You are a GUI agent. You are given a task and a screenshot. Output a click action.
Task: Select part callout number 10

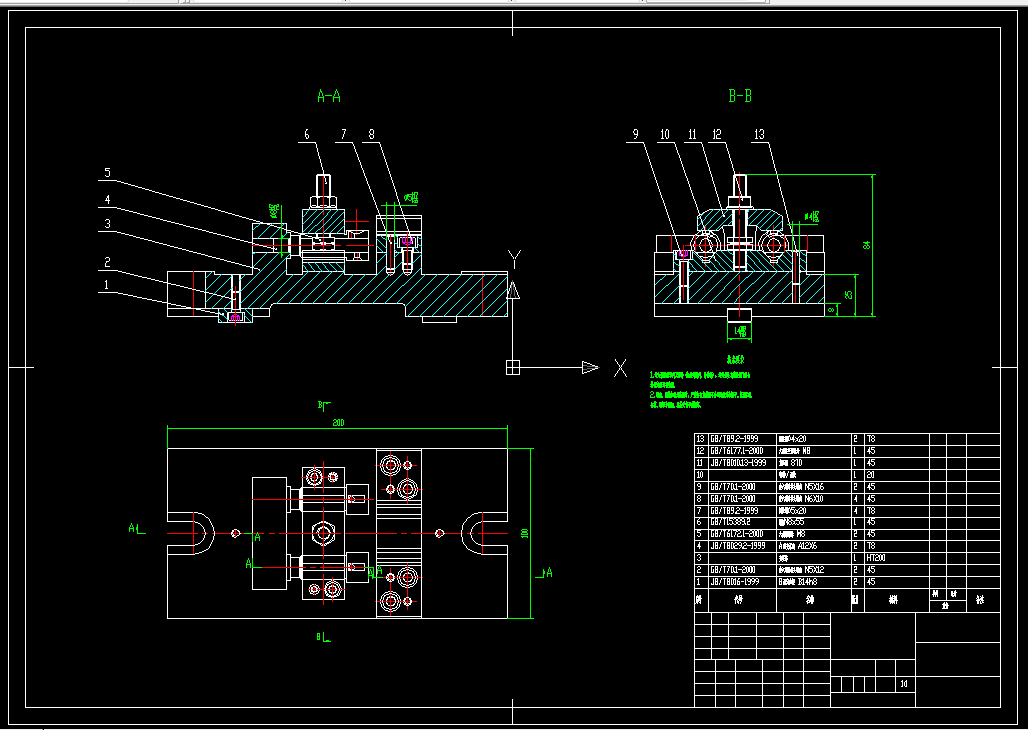point(665,134)
